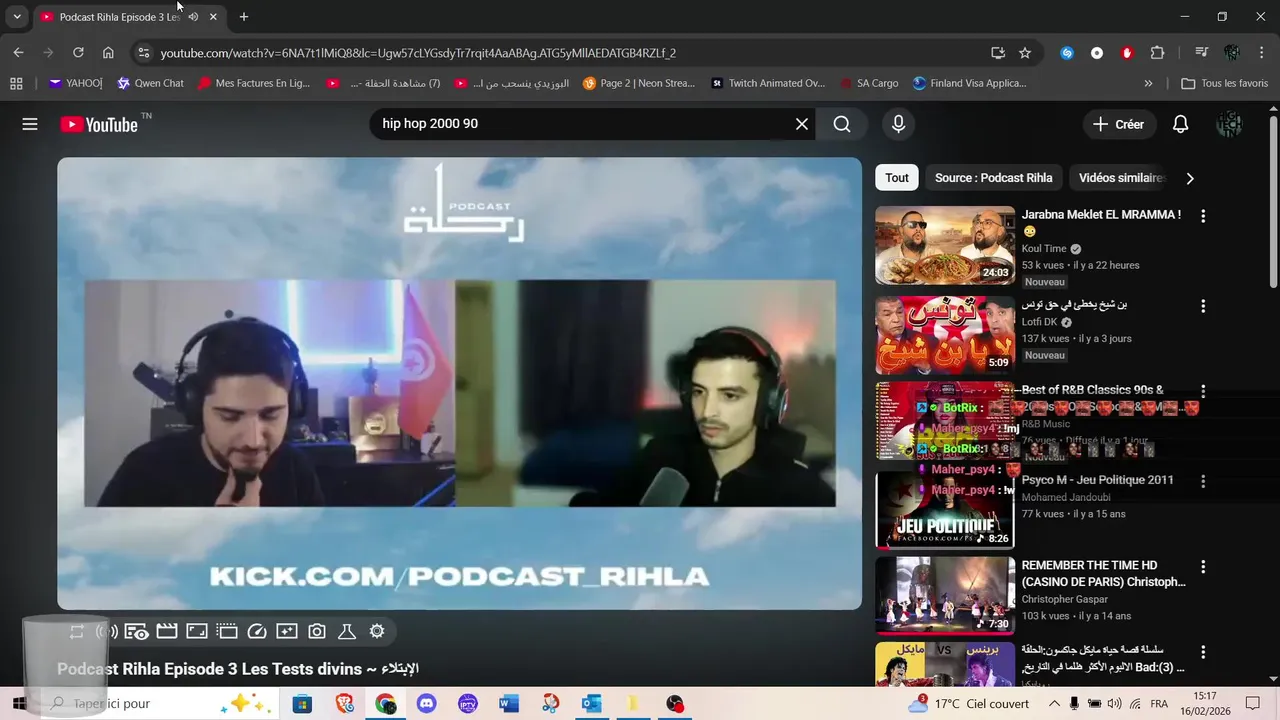Go back in the browser
Screen dimensions: 1280x720
(x=18, y=53)
